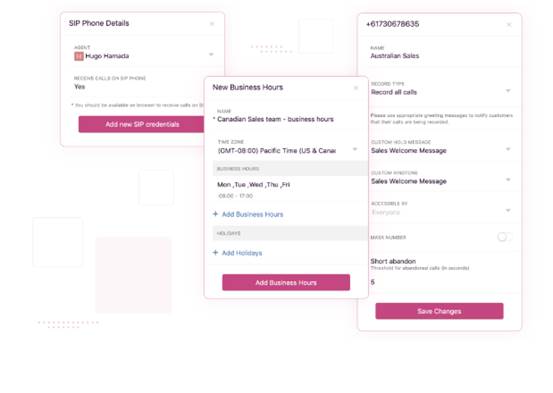This screenshot has width=553, height=393.
Task: Click the plus icon beside Add Business Hours
Action: 215,214
